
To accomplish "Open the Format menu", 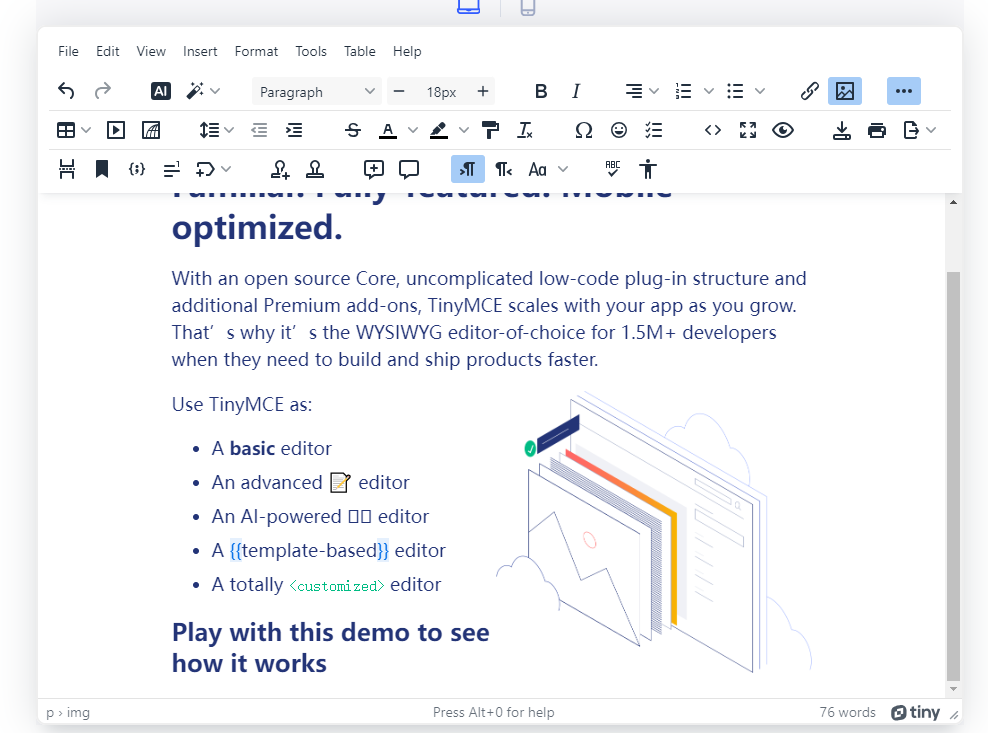I will pos(256,51).
